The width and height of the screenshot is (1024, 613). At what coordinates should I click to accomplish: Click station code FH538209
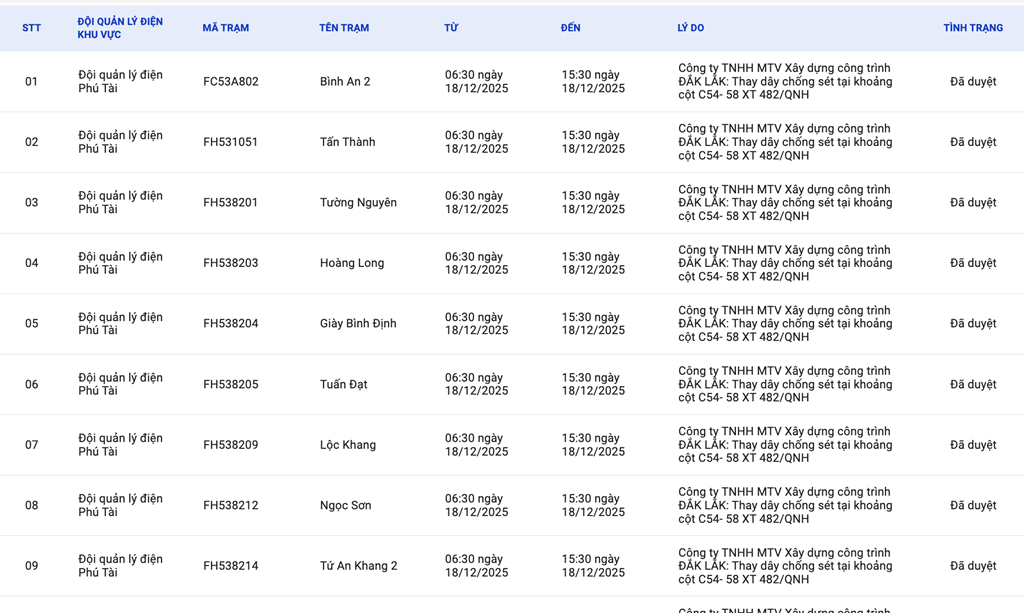click(x=230, y=445)
